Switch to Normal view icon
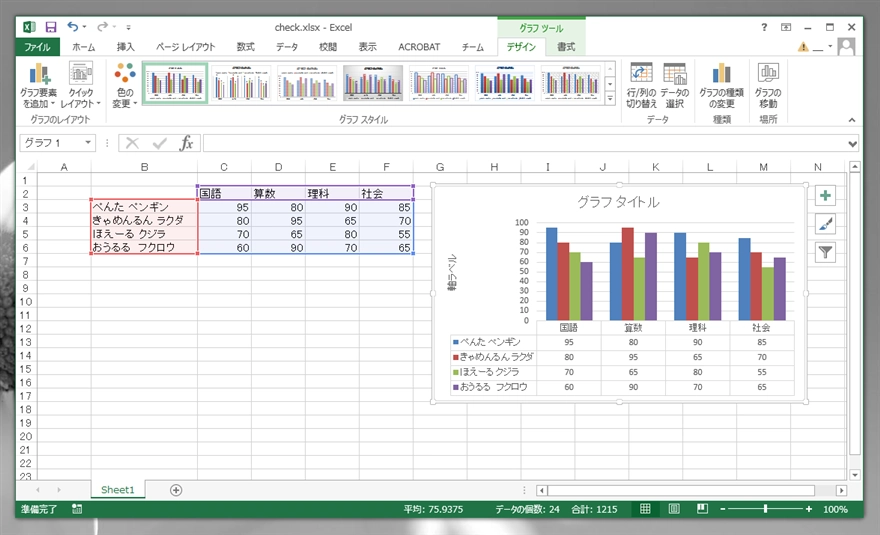The width and height of the screenshot is (880, 535). pos(645,509)
